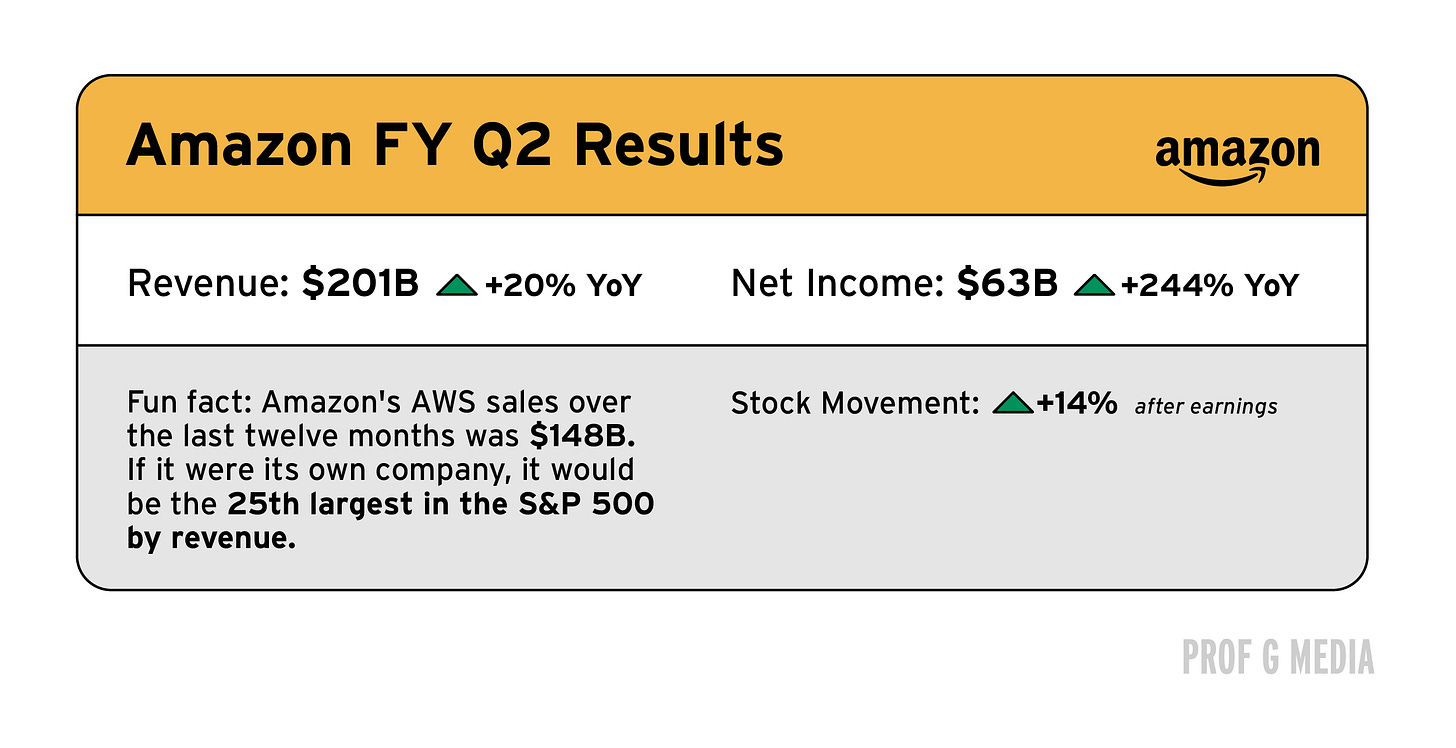Click the "Fun fact" opening line
1456x748 pixels.
pos(379,404)
